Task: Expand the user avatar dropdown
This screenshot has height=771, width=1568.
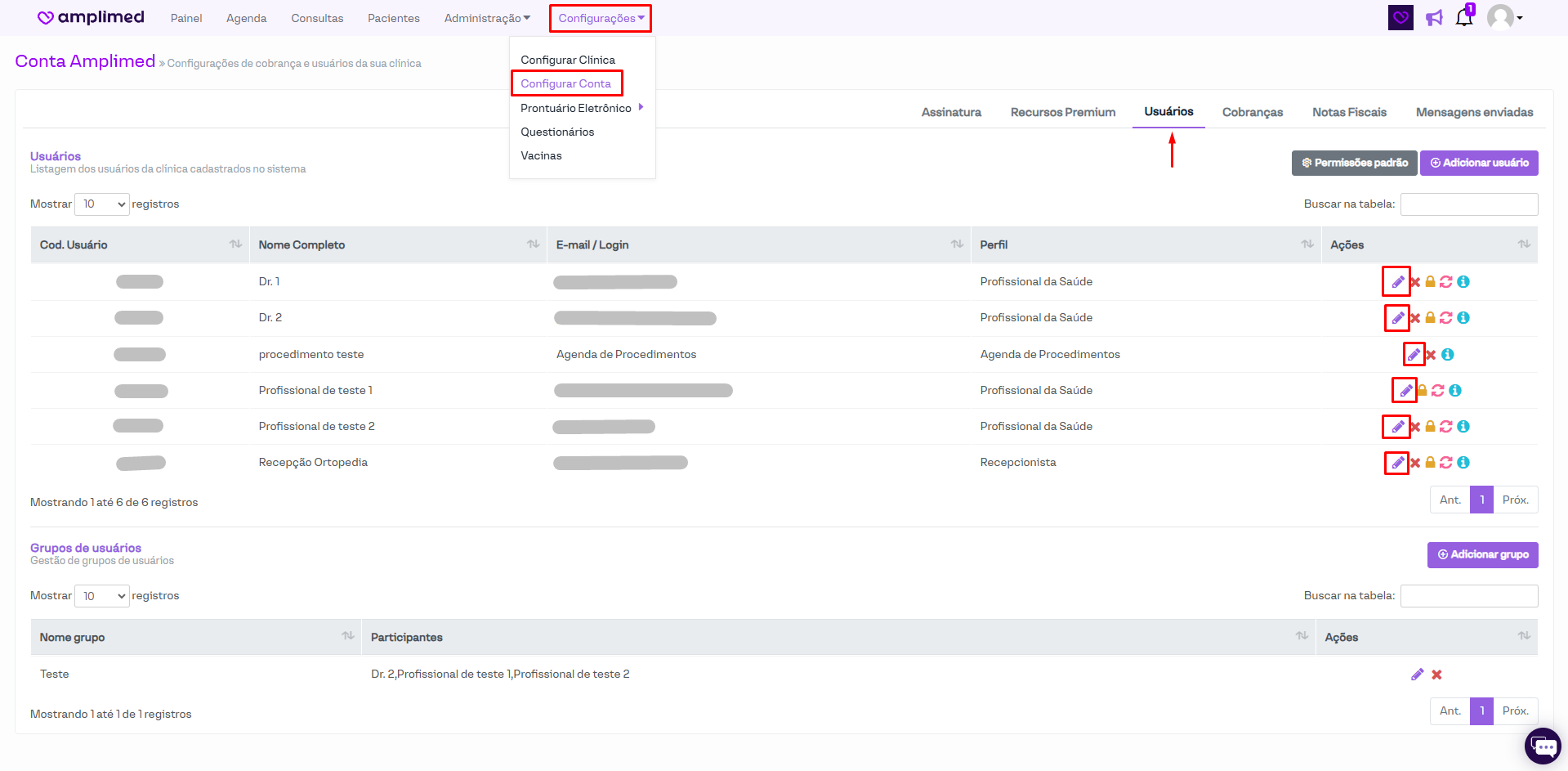Action: pyautogui.click(x=1503, y=17)
